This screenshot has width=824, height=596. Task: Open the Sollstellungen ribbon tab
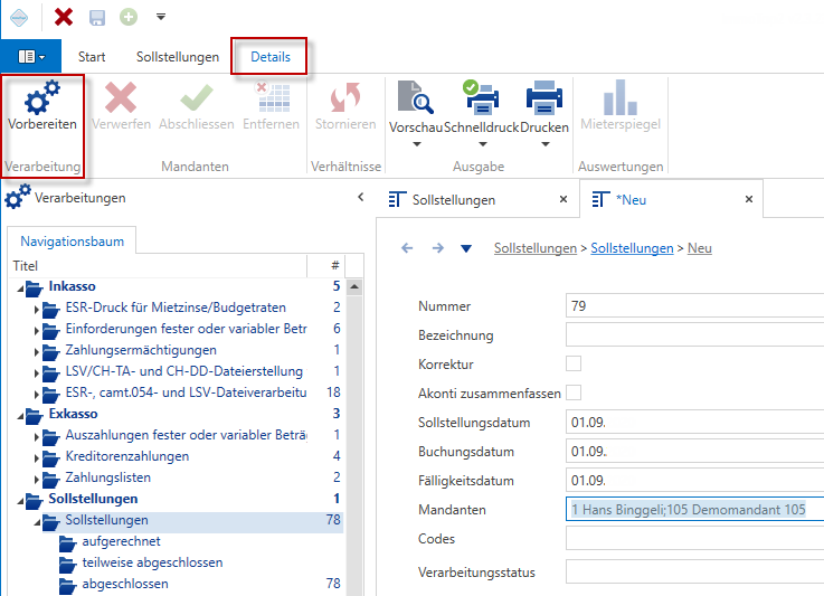[x=178, y=57]
